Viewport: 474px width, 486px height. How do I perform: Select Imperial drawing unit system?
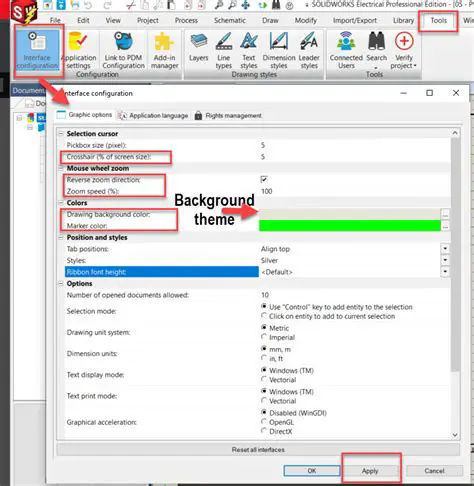point(264,337)
